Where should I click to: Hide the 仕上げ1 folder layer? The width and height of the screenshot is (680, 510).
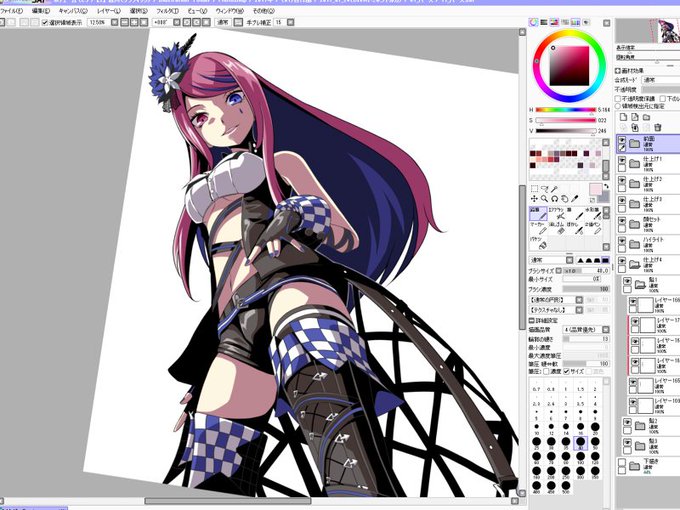click(x=622, y=160)
